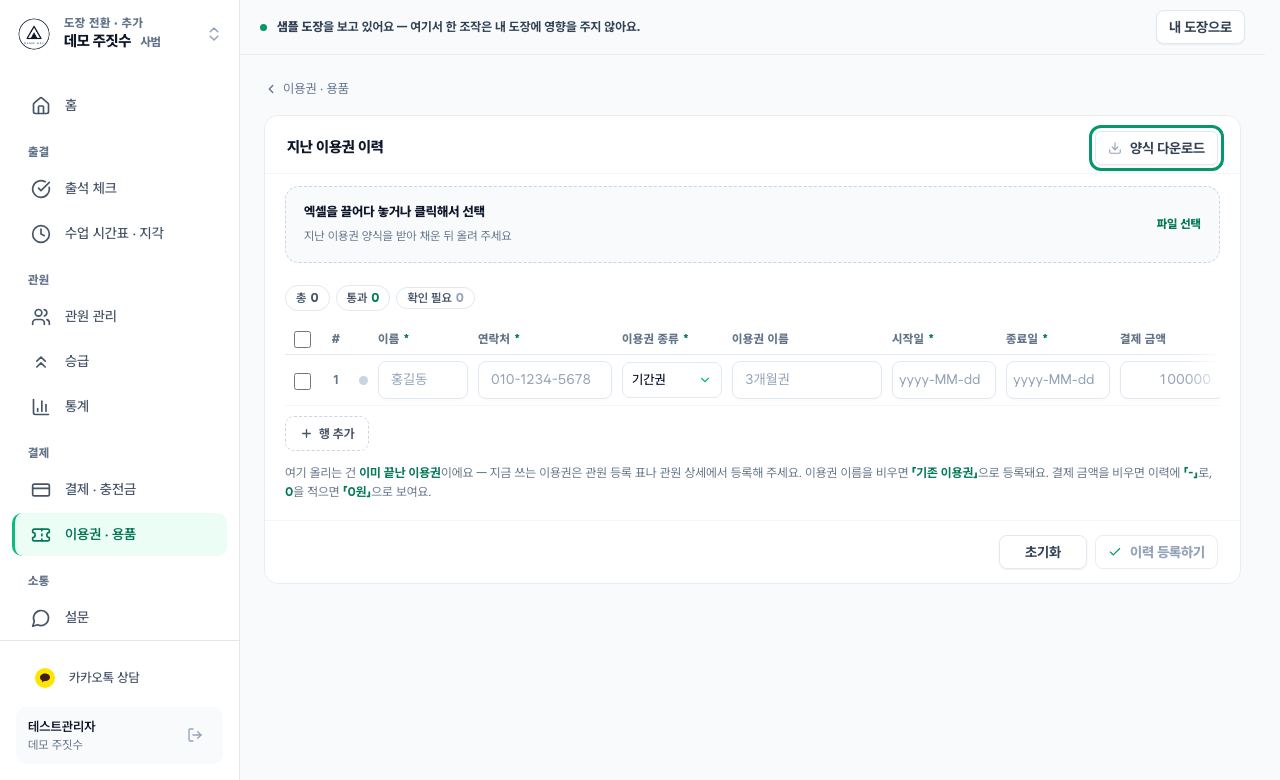1280x780 pixels.
Task: Click the plus icon in 행 추가
Action: coord(306,434)
